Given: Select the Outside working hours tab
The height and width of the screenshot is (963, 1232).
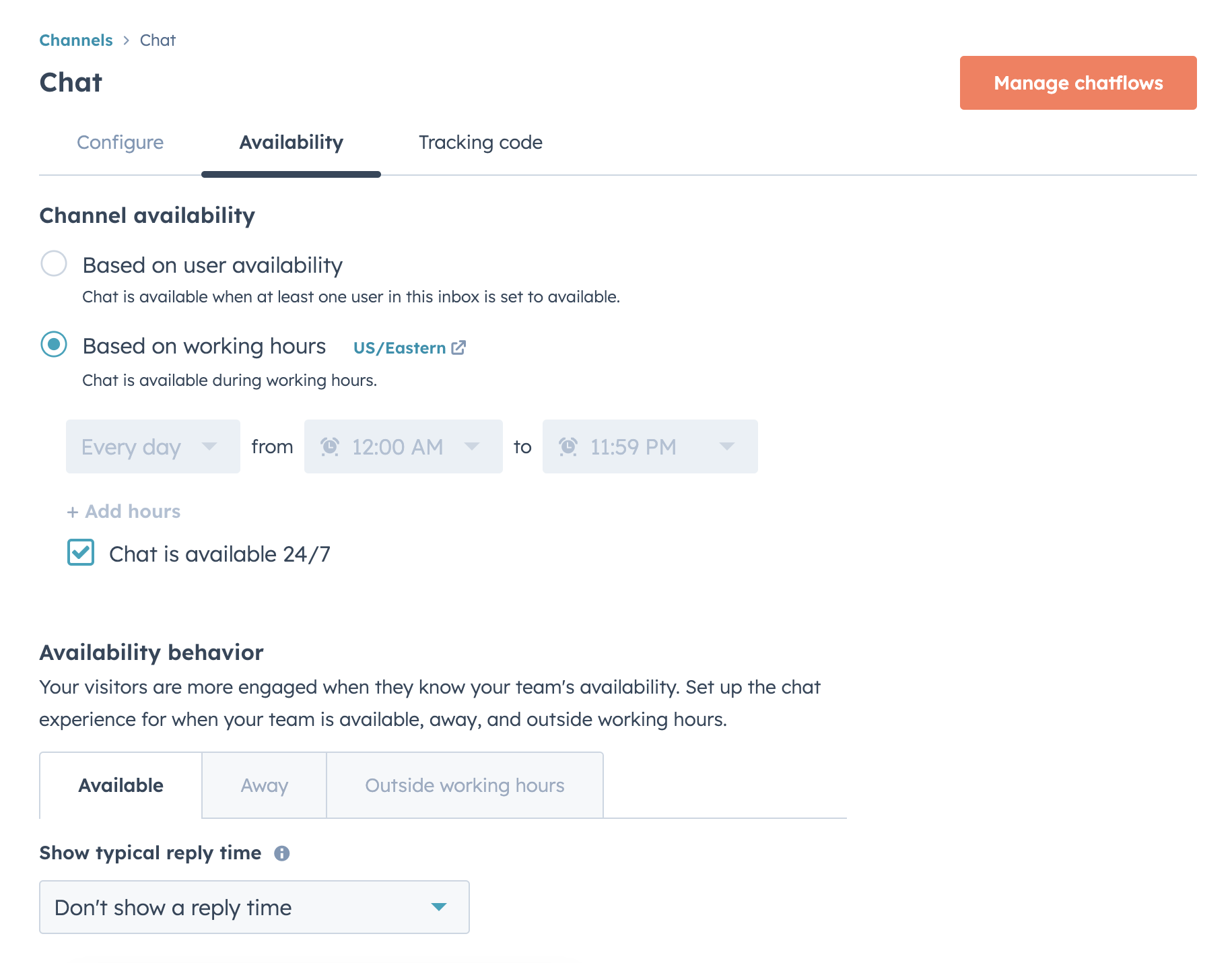Looking at the screenshot, I should 465,785.
